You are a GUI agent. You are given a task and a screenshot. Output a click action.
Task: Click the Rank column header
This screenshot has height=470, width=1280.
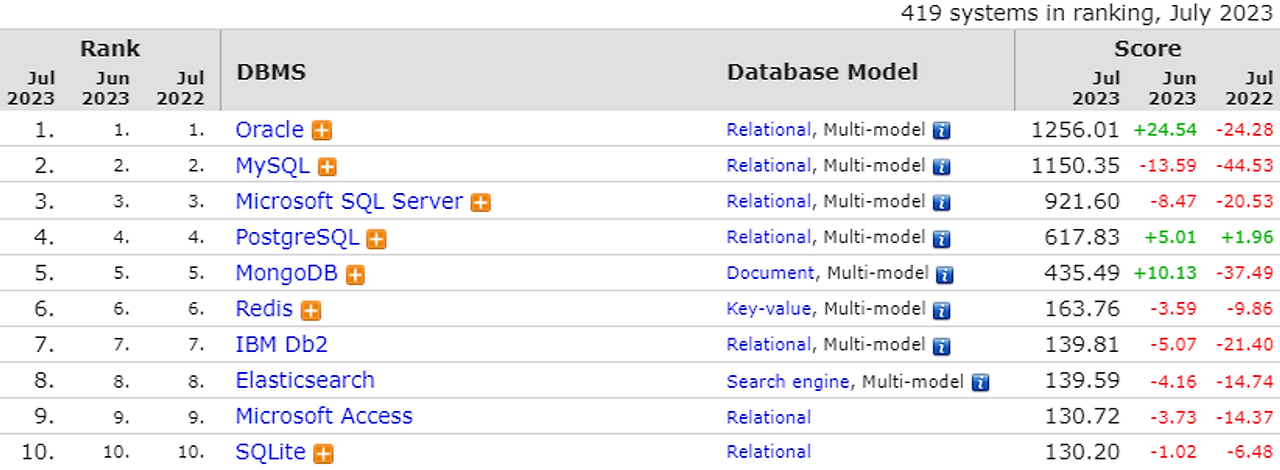(110, 49)
